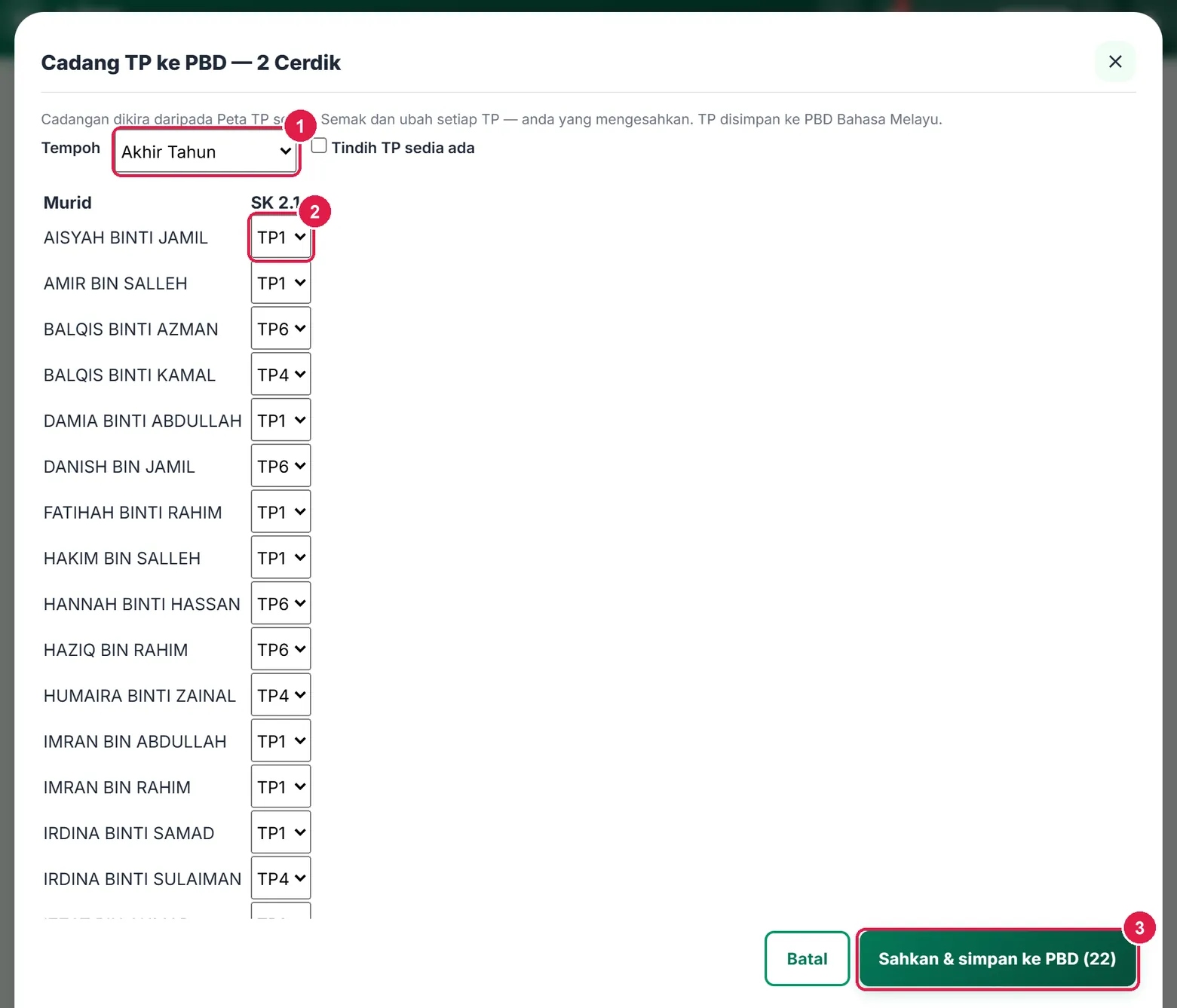Close the Cadang TP ke PBD dialog
1177x1008 pixels.
pyautogui.click(x=1115, y=62)
